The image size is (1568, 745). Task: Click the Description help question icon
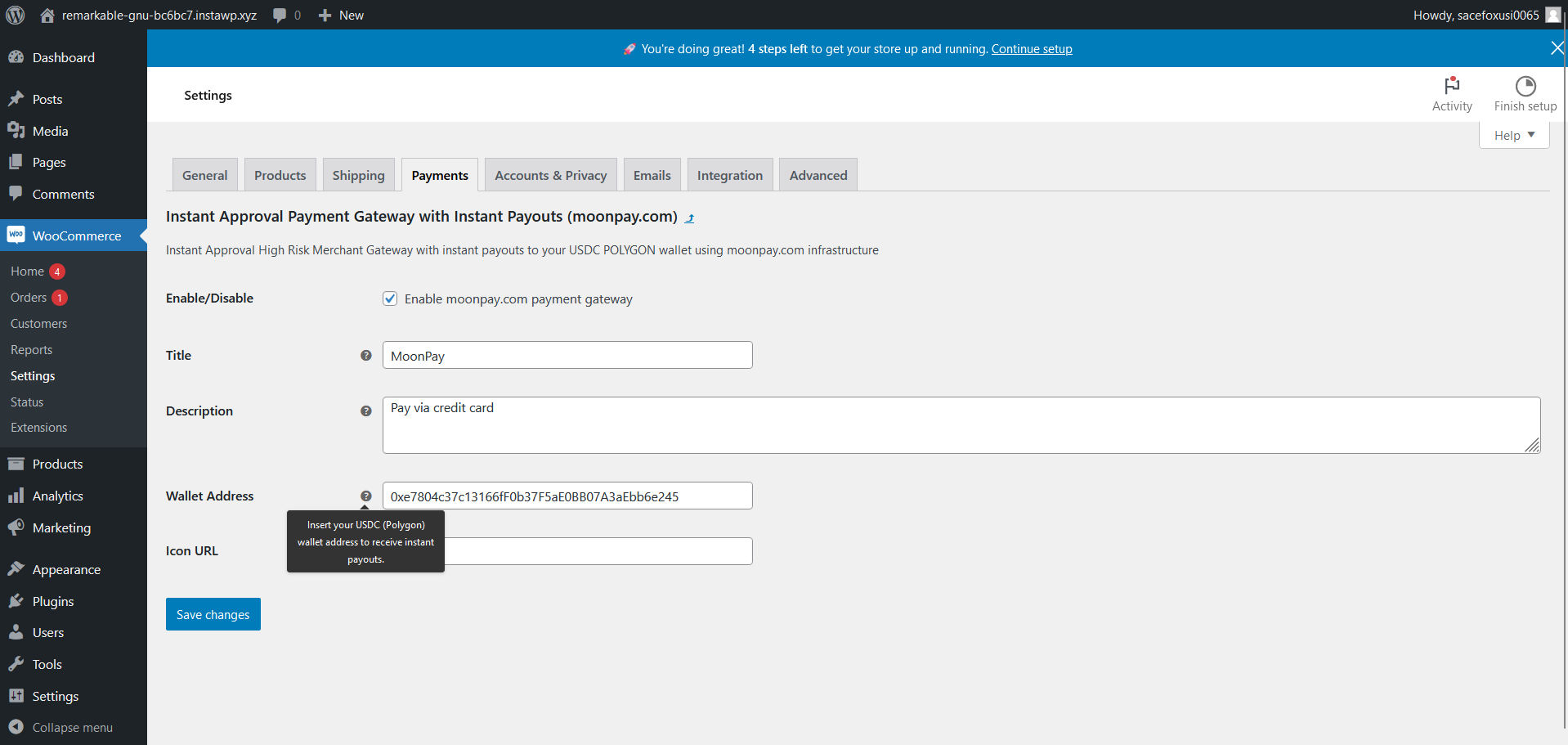click(366, 411)
